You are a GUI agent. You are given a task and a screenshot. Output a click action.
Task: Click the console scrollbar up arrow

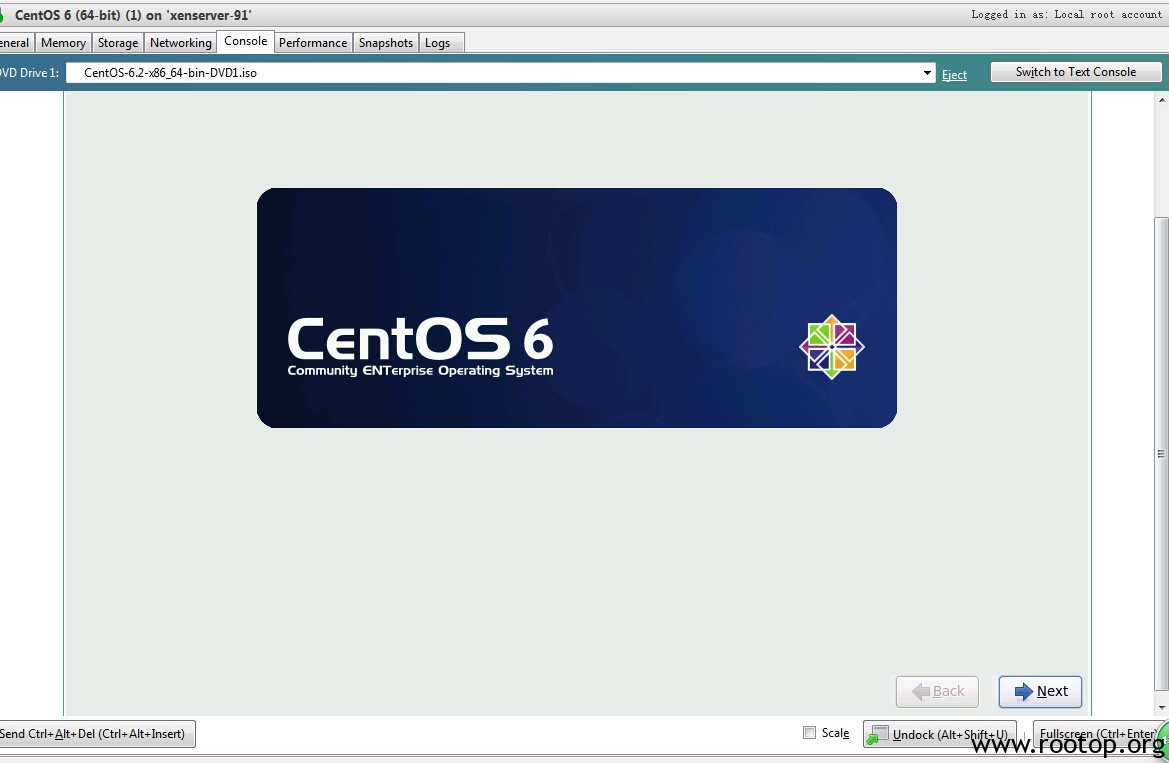pos(1162,100)
